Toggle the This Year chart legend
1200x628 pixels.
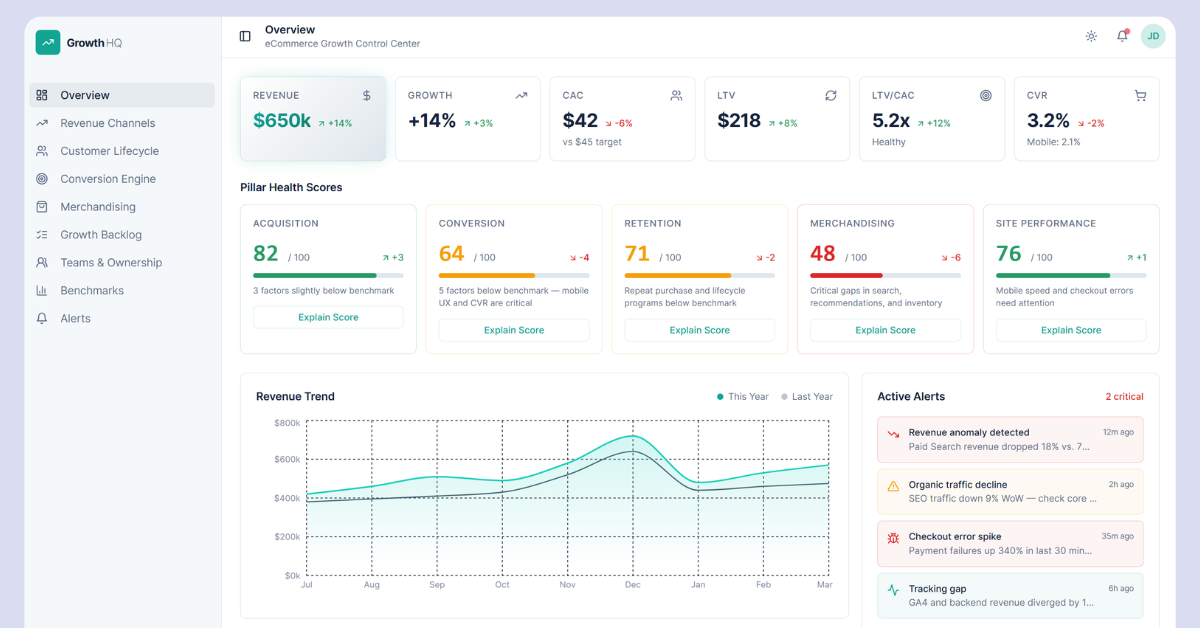click(743, 397)
